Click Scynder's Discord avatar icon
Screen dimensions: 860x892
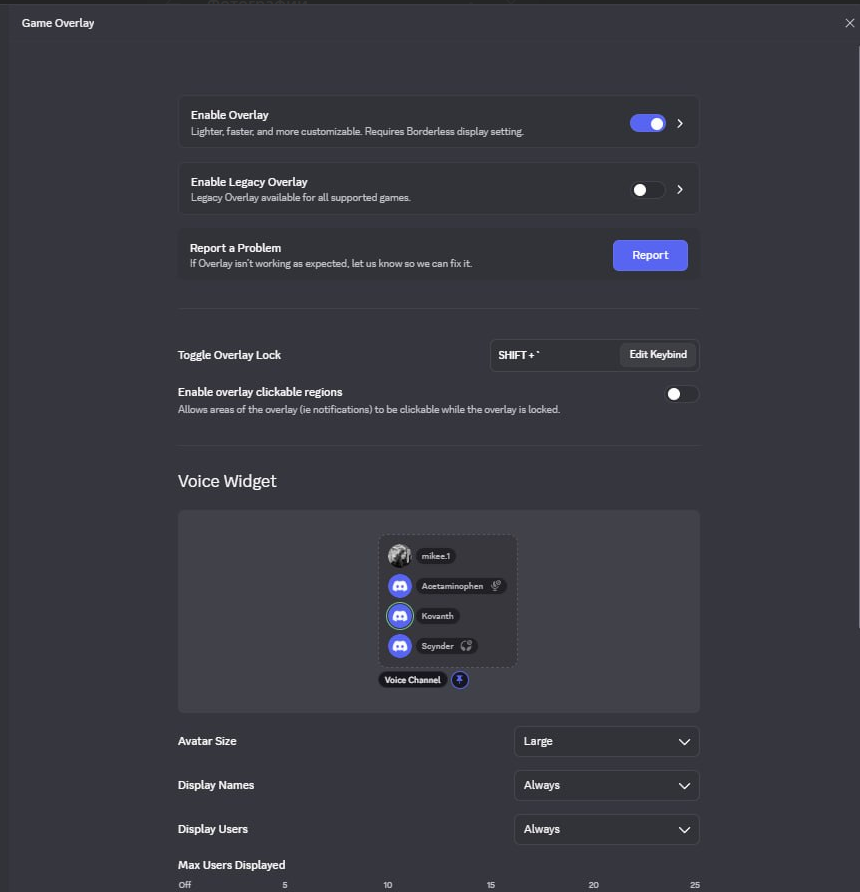coord(399,646)
